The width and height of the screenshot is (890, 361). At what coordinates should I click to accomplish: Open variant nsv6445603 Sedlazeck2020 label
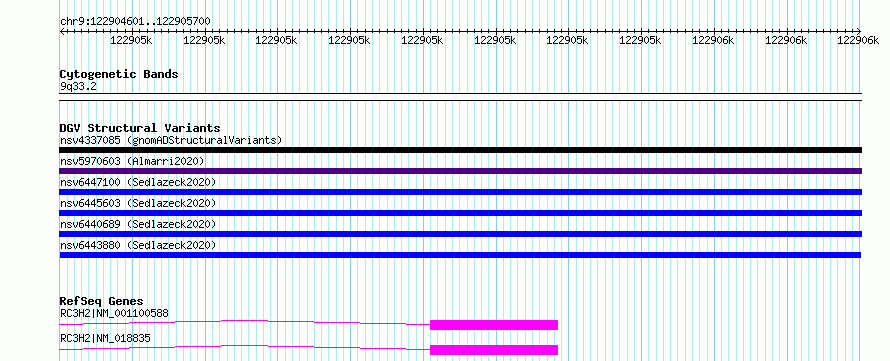[x=138, y=203]
